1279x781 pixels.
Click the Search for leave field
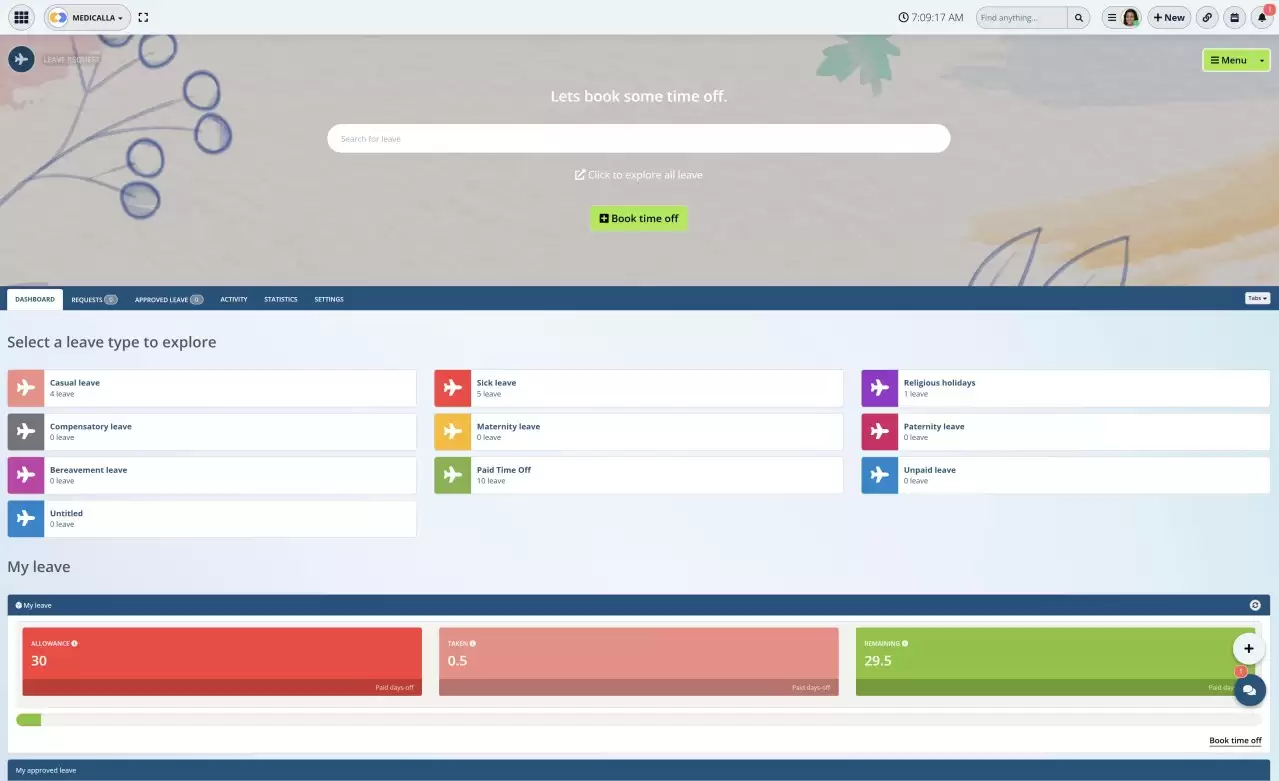tap(638, 138)
